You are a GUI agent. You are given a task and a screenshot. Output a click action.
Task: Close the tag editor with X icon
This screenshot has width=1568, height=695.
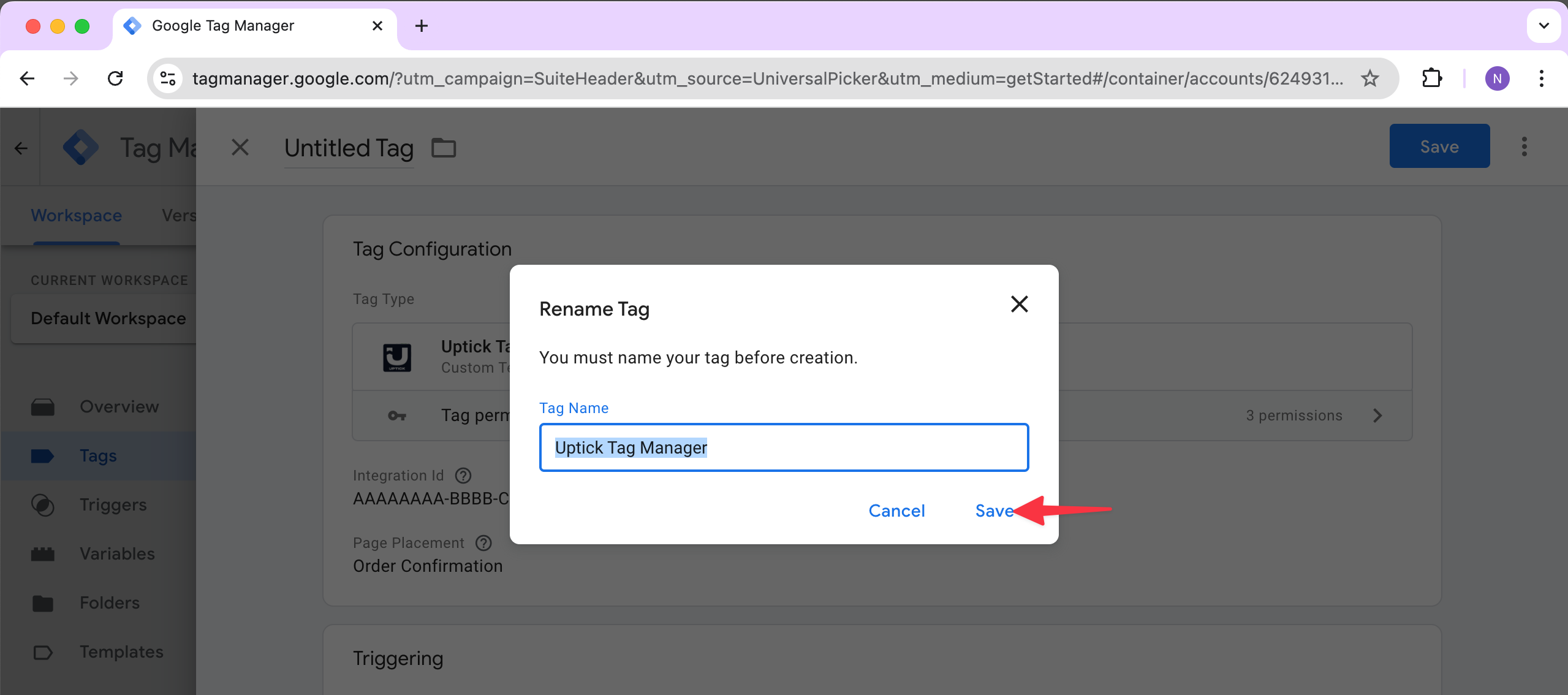click(x=240, y=147)
